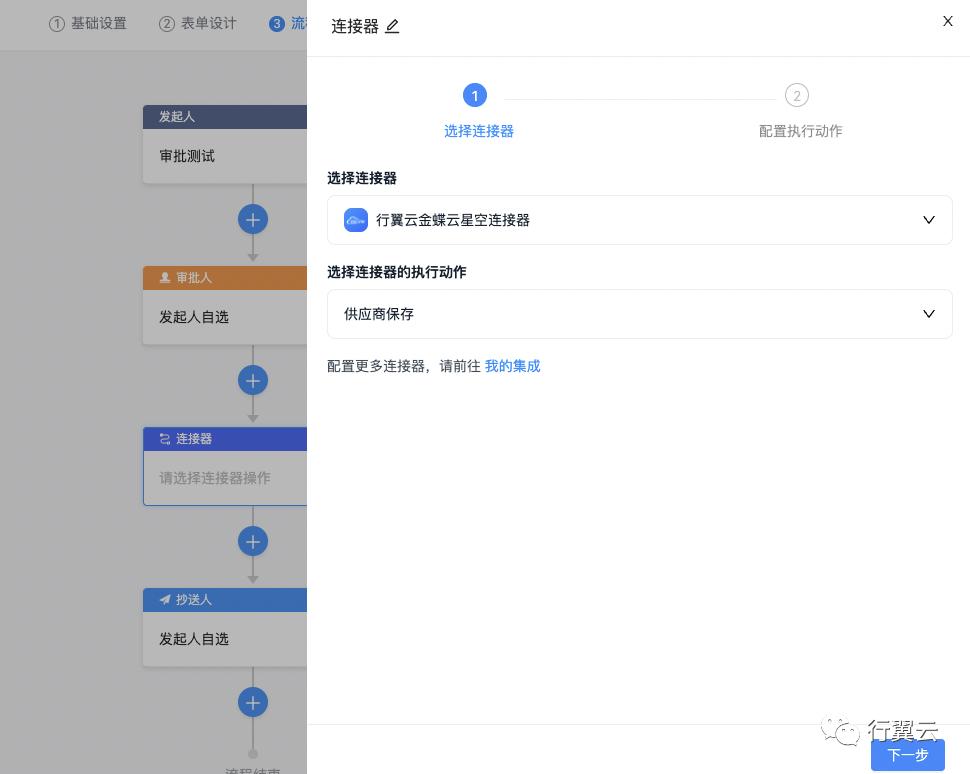Select the 审批测试 node card
The height and width of the screenshot is (774, 970).
point(230,156)
